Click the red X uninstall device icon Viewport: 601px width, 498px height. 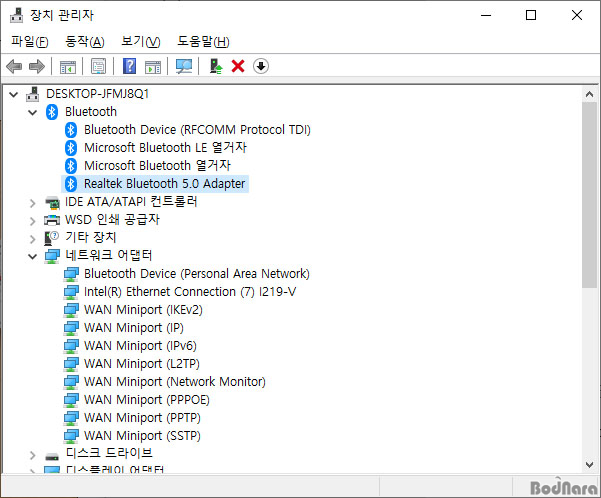[x=238, y=66]
